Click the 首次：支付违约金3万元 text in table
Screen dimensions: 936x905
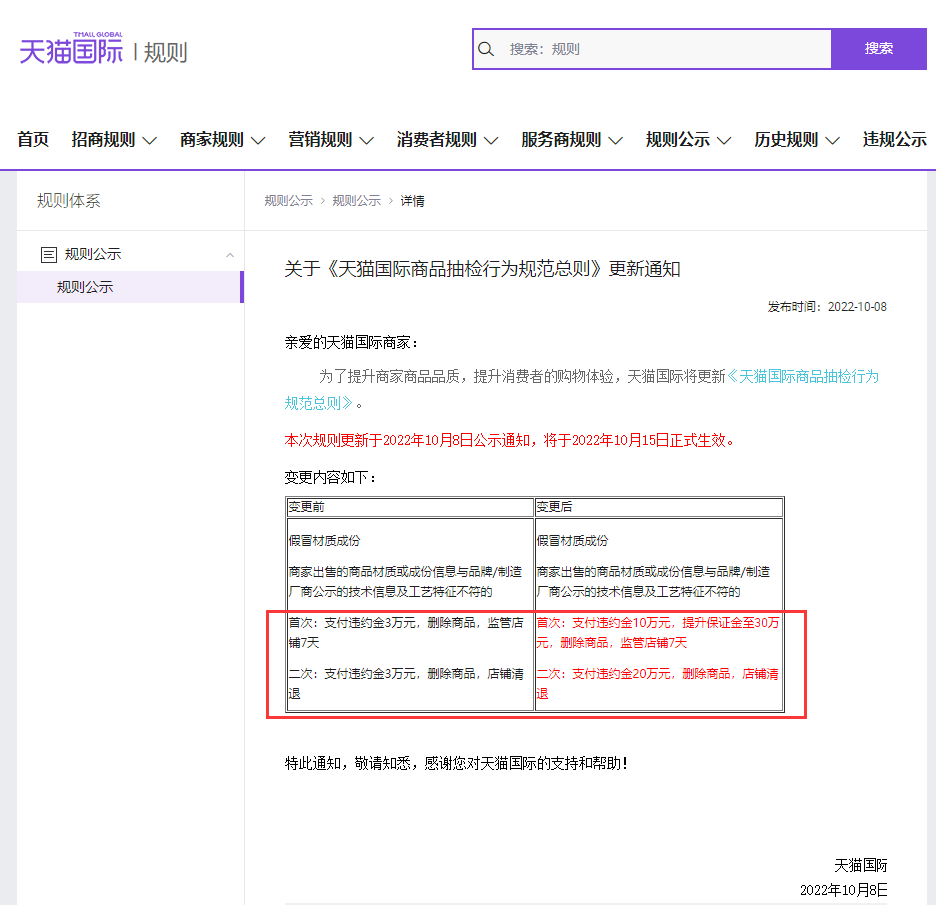click(x=406, y=633)
